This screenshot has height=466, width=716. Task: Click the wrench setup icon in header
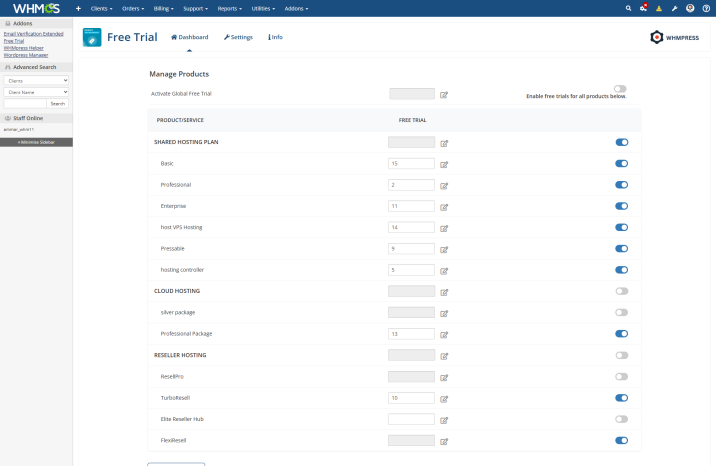(x=675, y=8)
